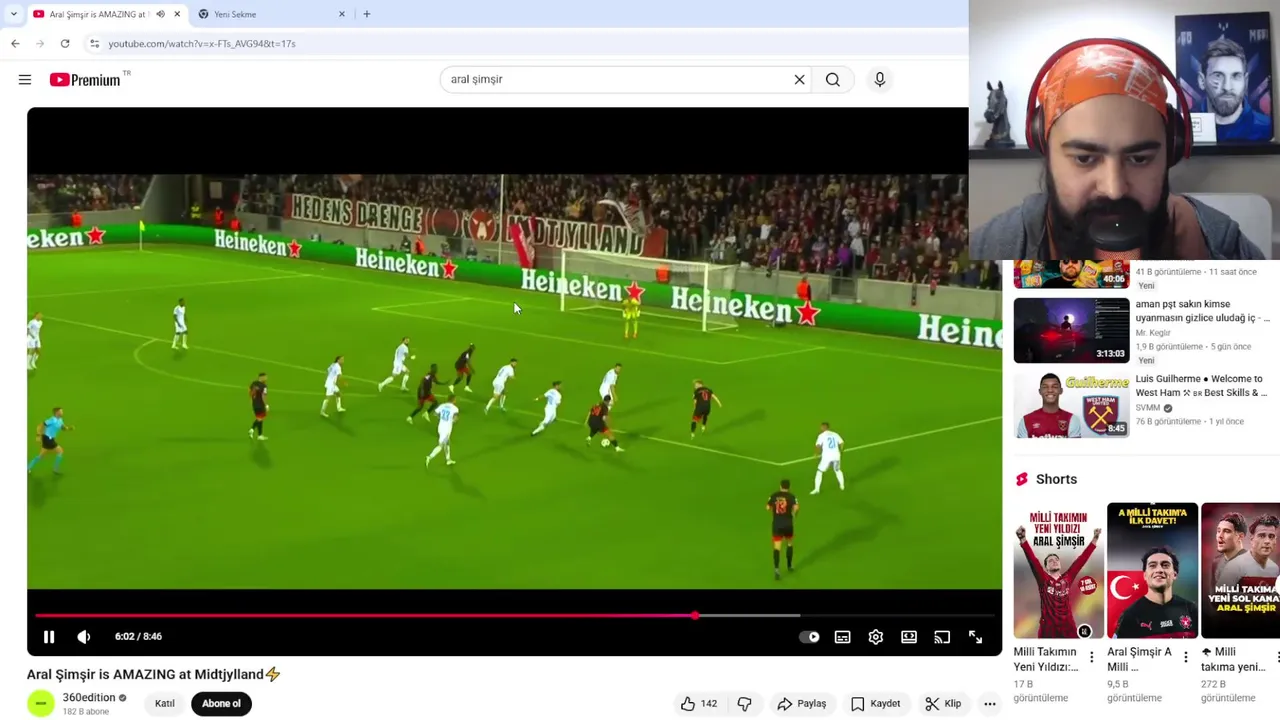Cast video to a TV
Image resolution: width=1280 pixels, height=720 pixels.
pos(942,637)
